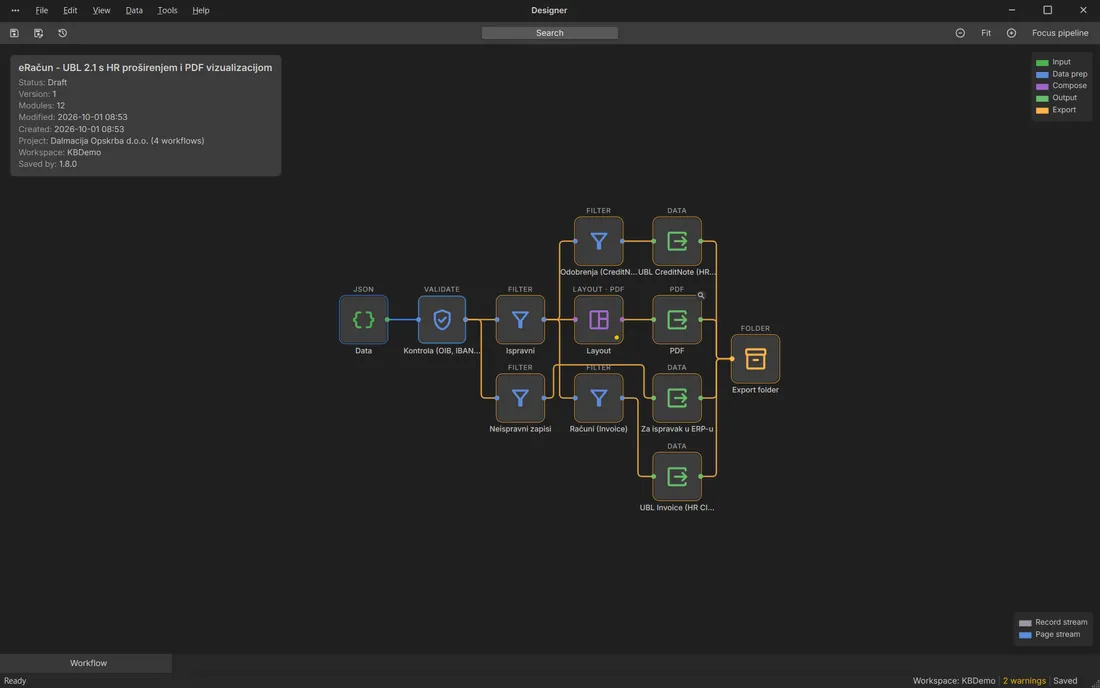Viewport: 1100px width, 688px height.
Task: Open the Layout PDF compose node
Action: (598, 320)
